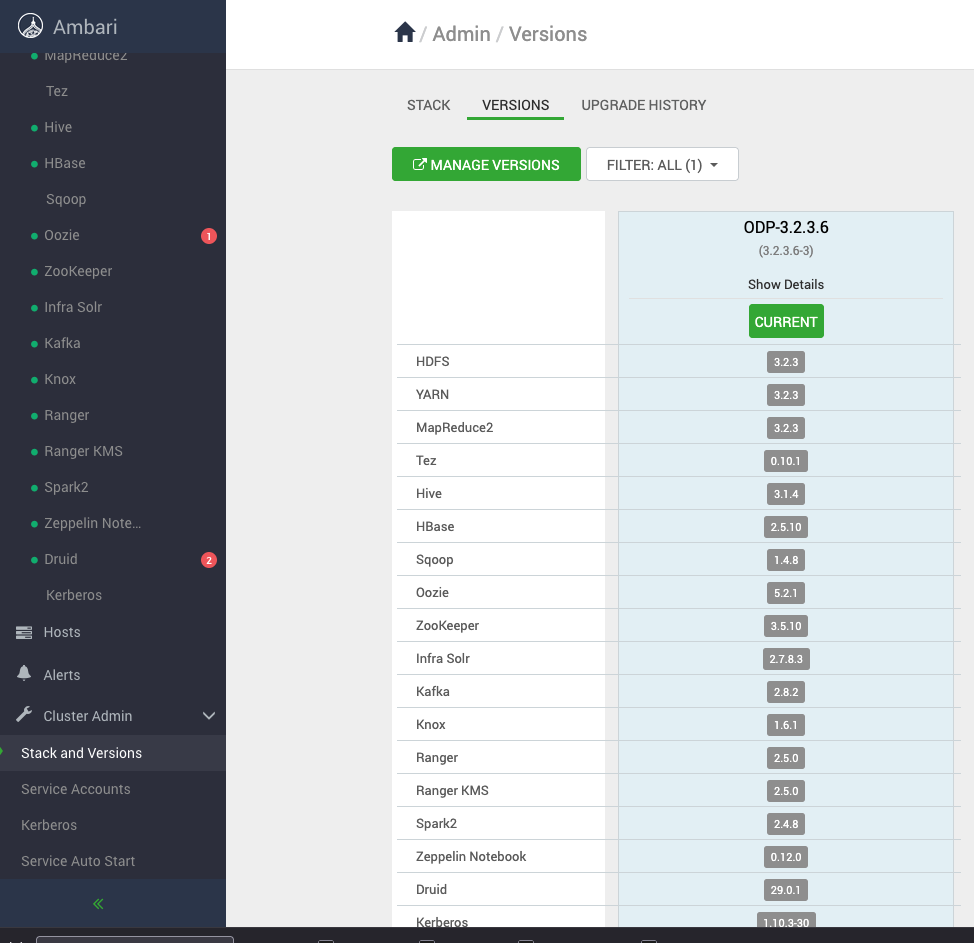Screen dimensions: 974x943
Task: Open HBase service in sidebar
Action: 65,163
